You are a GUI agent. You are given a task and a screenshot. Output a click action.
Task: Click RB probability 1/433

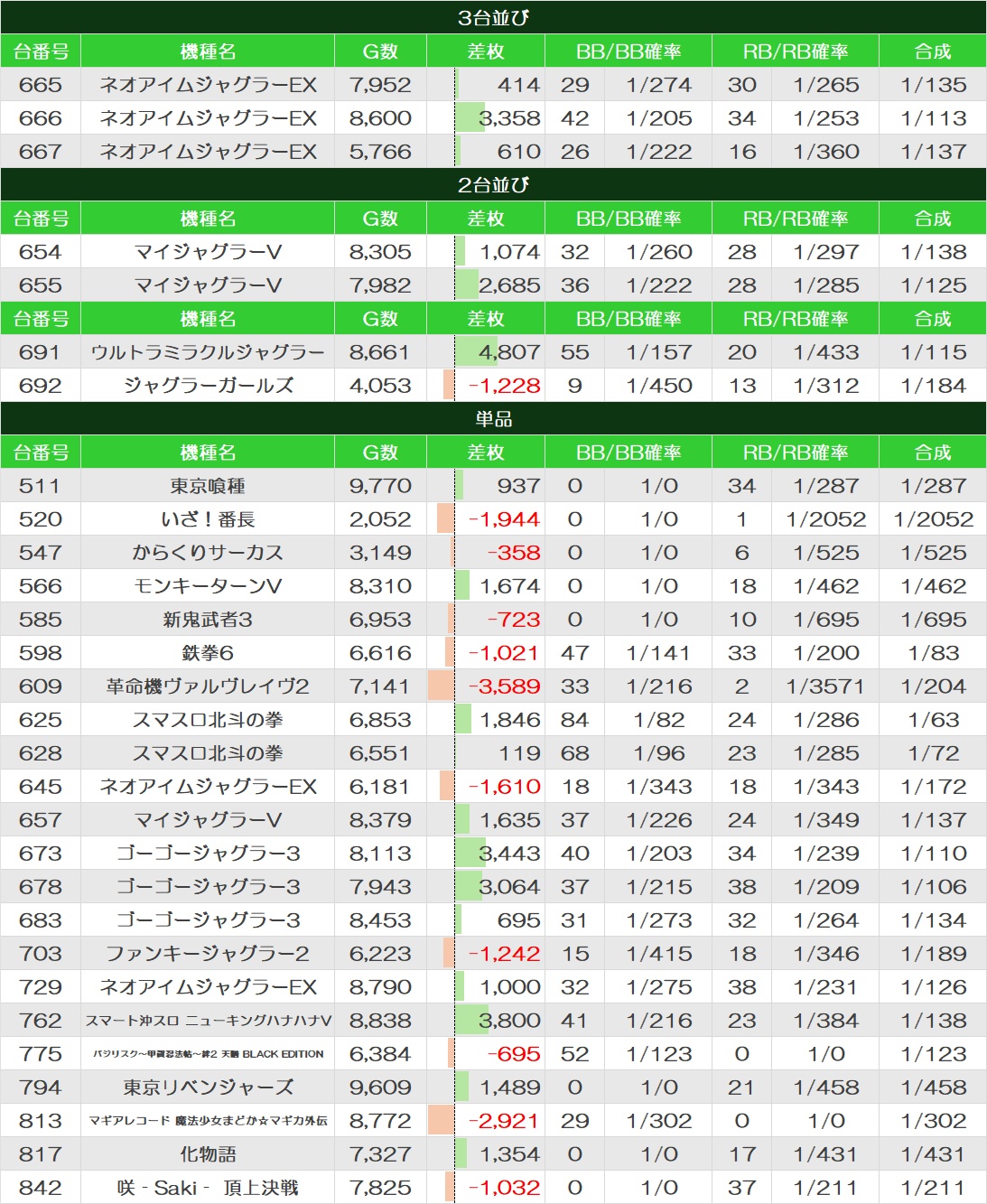826,352
